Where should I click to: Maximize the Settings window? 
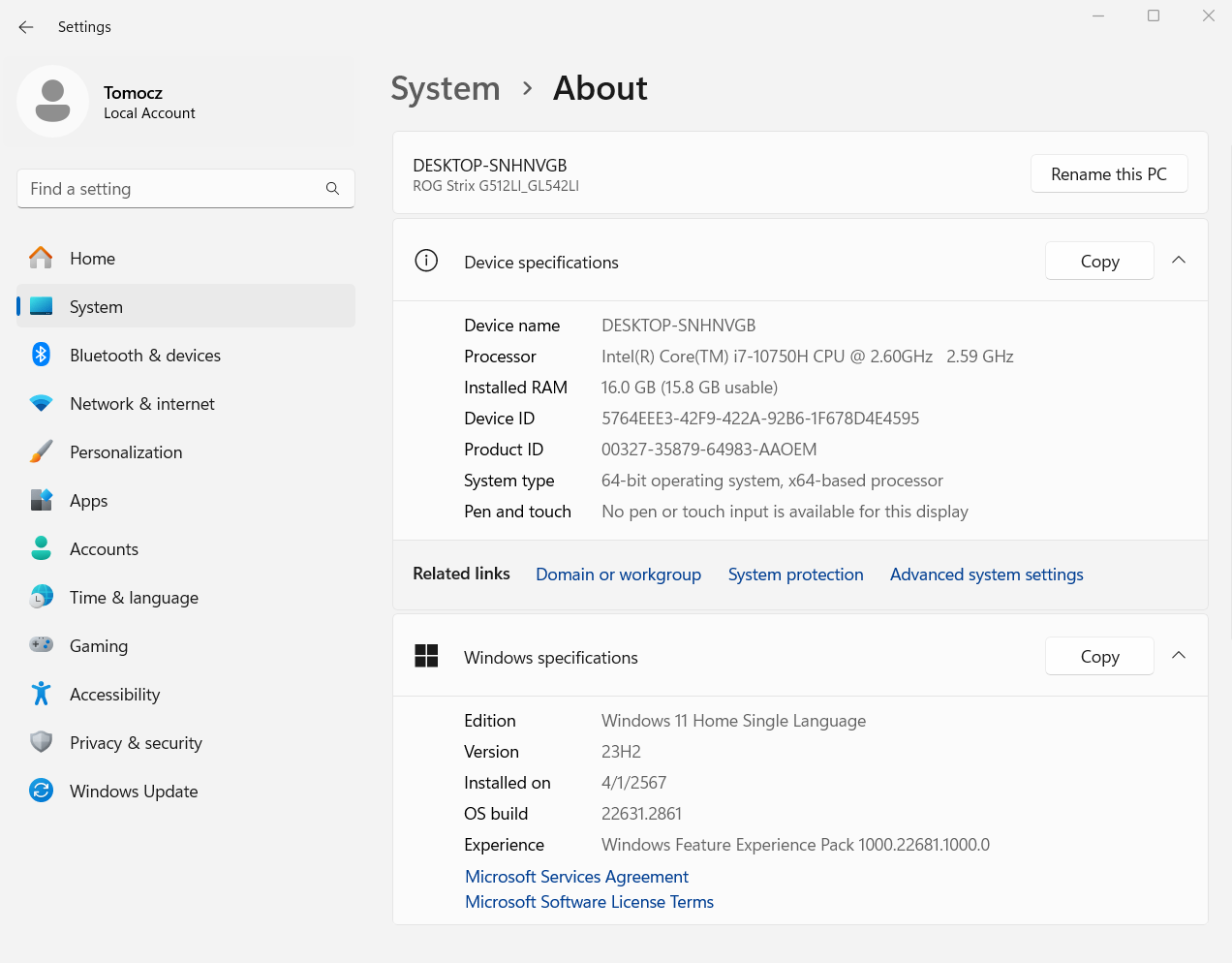coord(1154,16)
